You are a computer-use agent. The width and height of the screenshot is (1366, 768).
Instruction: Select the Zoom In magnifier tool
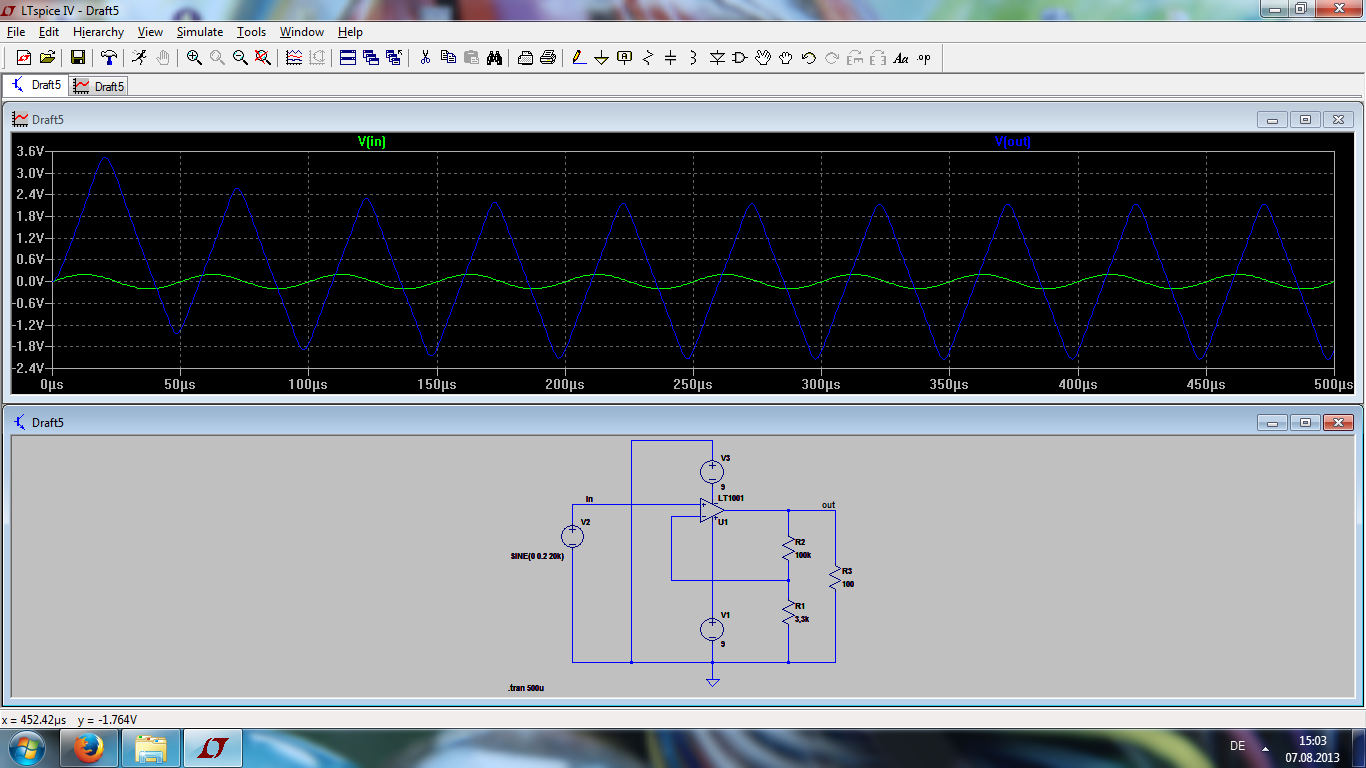point(194,58)
